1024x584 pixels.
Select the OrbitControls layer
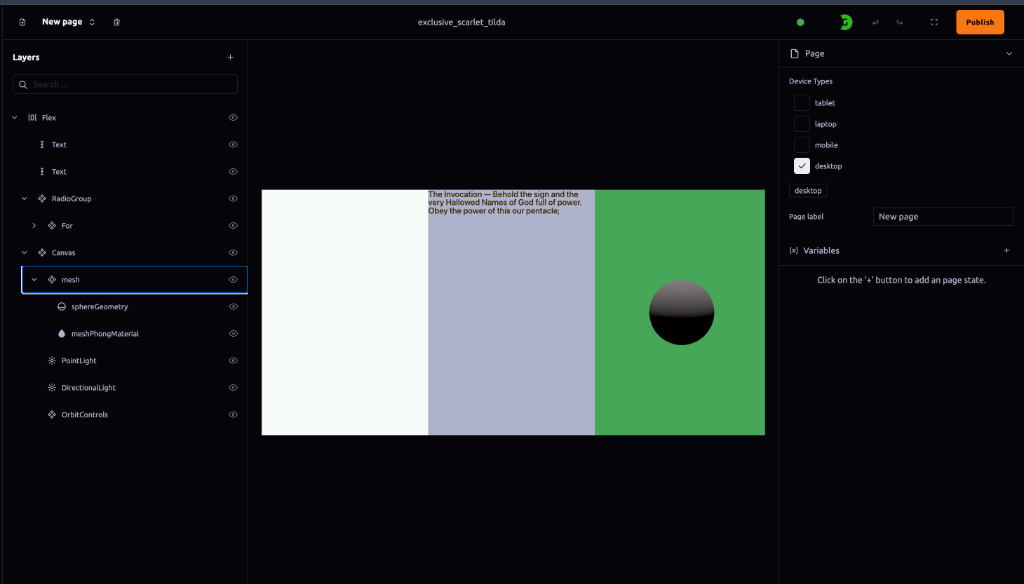click(84, 415)
